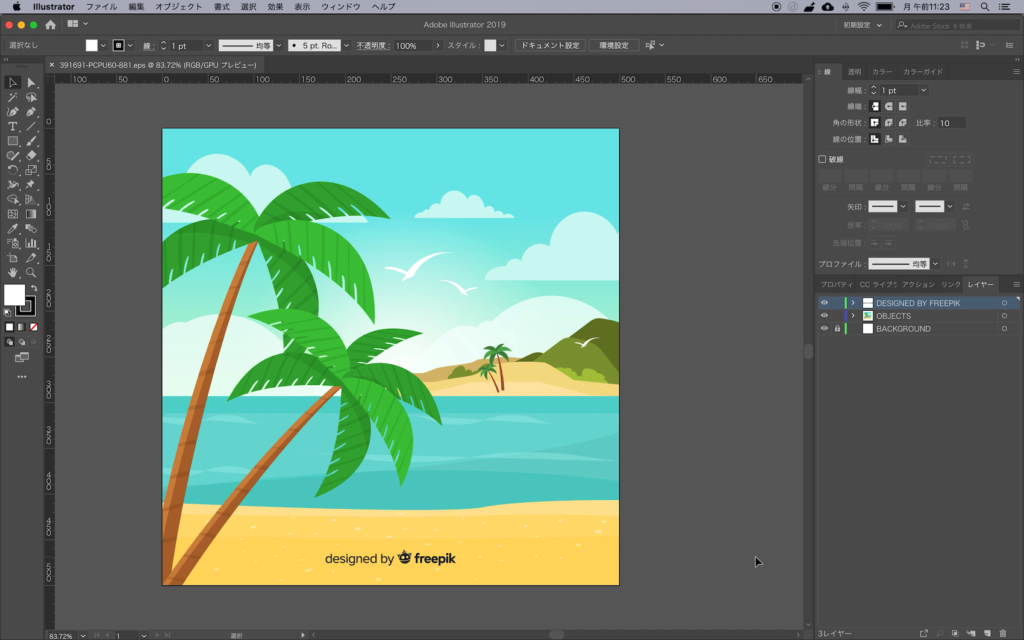Image resolution: width=1024 pixels, height=640 pixels.
Task: Expand the OBJECTS layer contents
Action: pyautogui.click(x=853, y=316)
